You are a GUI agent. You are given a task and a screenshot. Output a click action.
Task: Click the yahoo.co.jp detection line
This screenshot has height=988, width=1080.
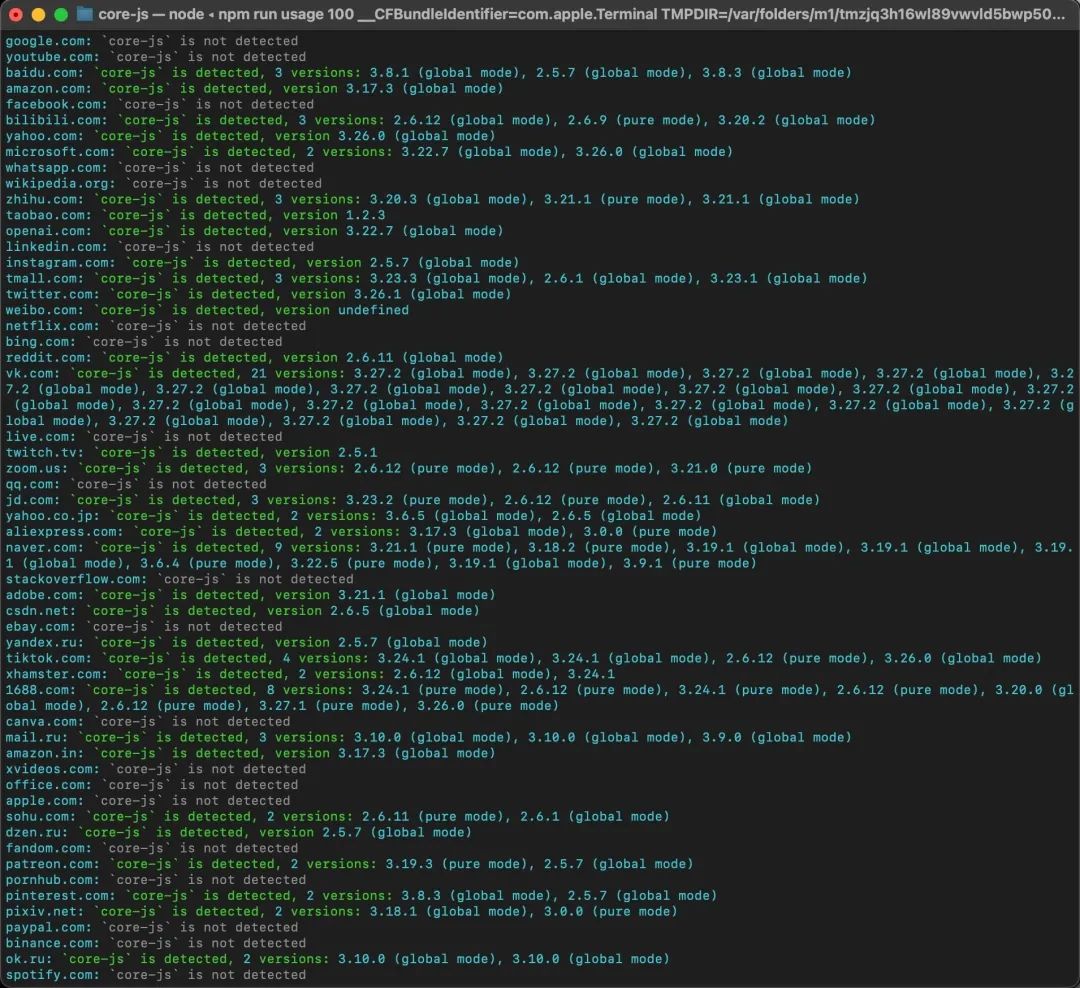(353, 517)
